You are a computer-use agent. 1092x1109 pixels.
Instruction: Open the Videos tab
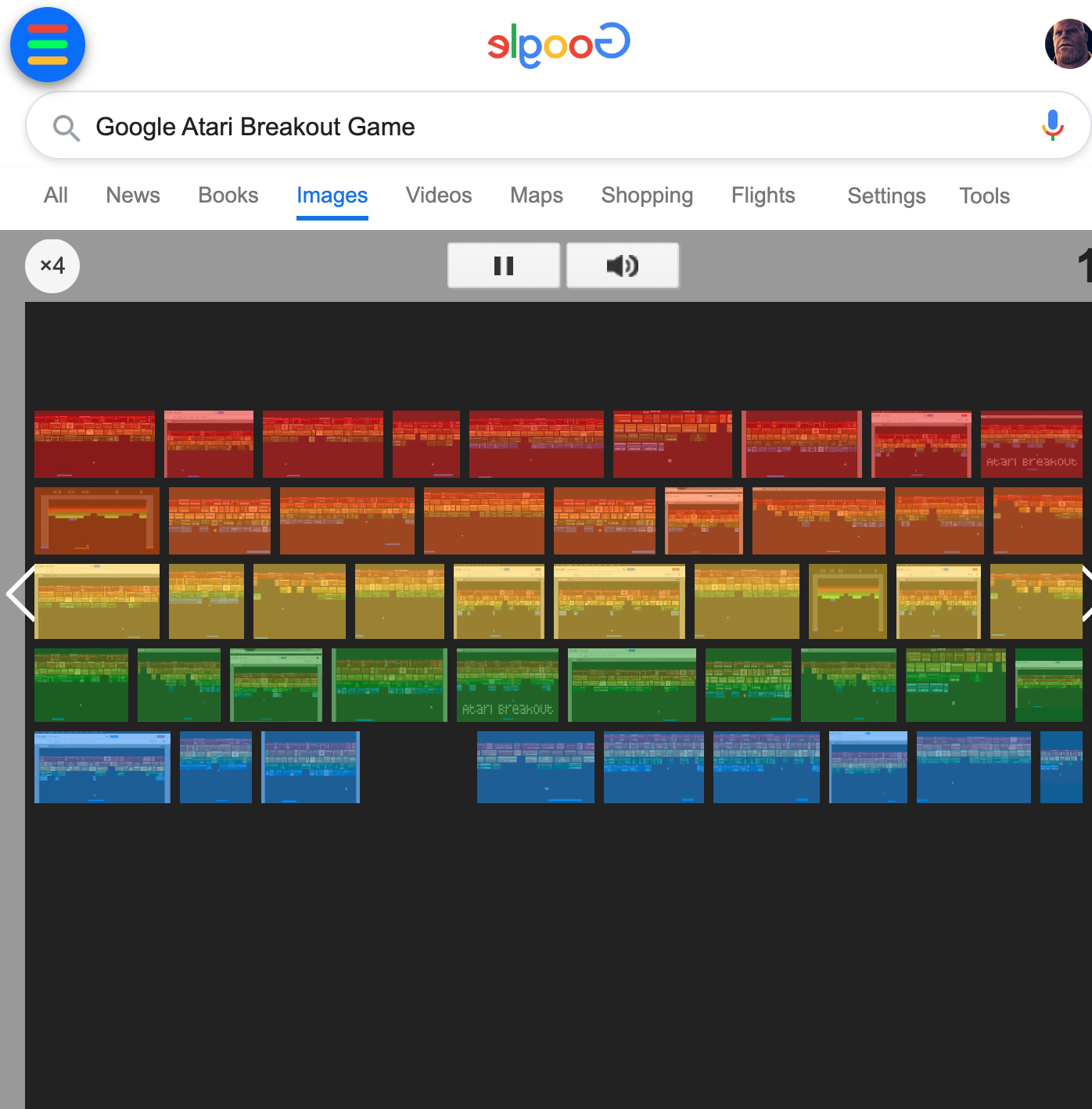click(x=439, y=196)
